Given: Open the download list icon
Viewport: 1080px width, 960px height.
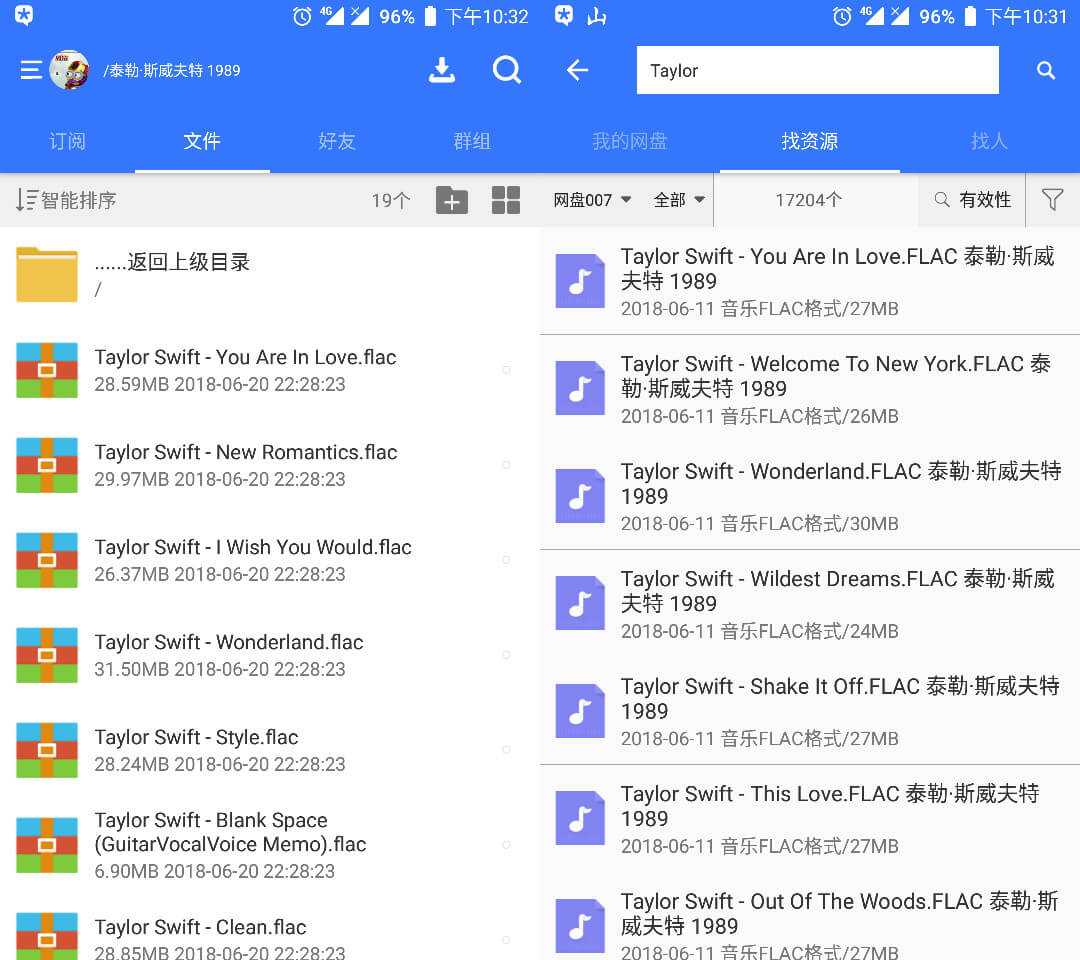Looking at the screenshot, I should 442,70.
